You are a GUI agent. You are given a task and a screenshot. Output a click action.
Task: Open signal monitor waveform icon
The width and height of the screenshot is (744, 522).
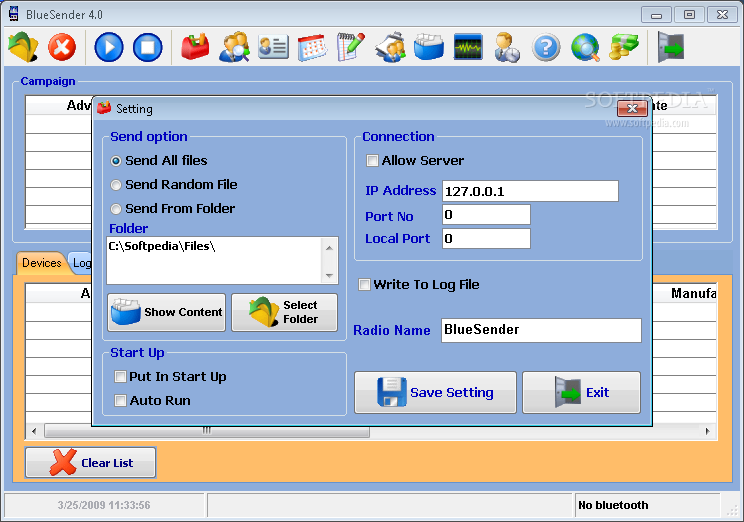(x=468, y=47)
